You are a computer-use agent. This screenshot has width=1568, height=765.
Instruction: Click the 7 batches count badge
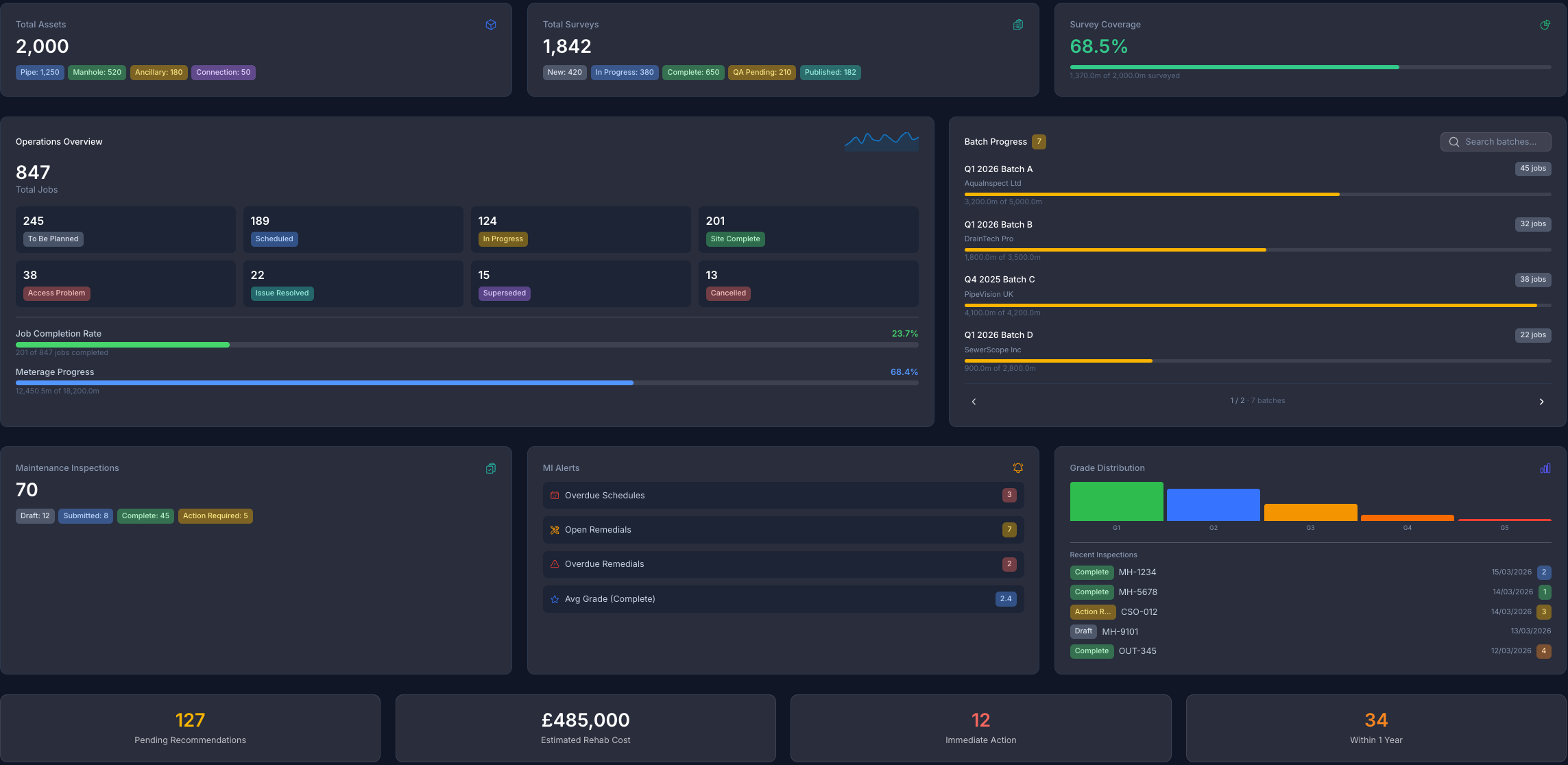tap(1039, 142)
